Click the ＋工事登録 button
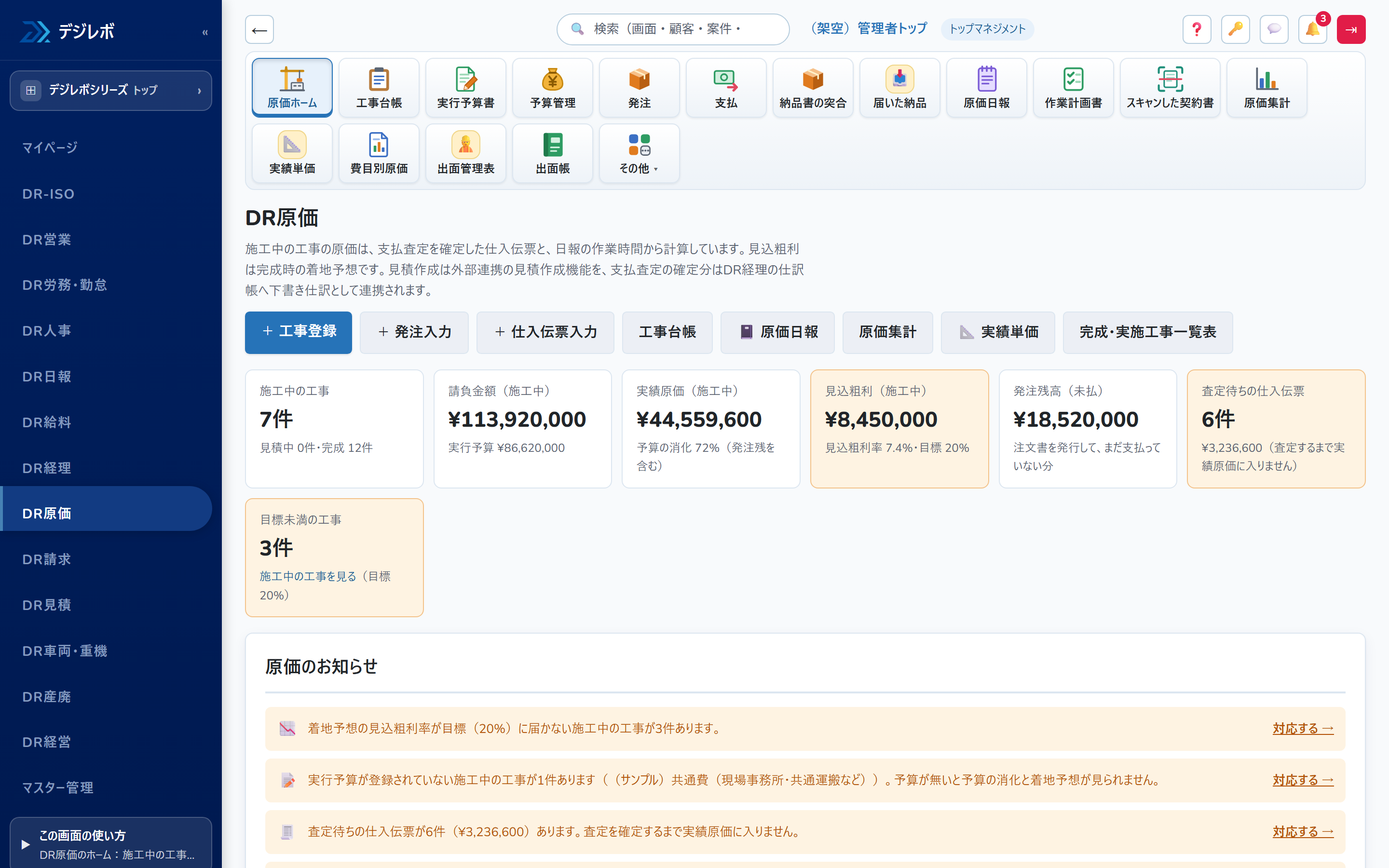 tap(299, 332)
